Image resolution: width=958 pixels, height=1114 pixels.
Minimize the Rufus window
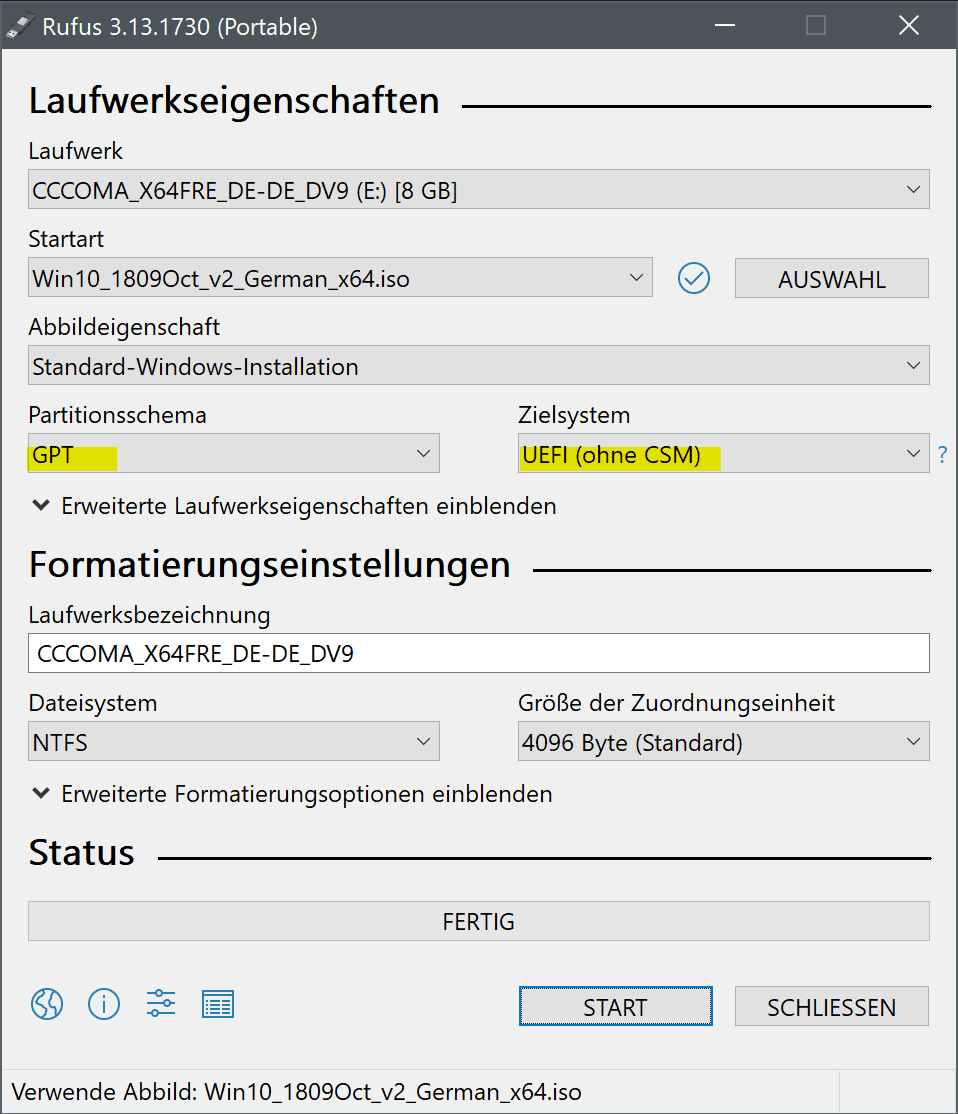point(725,26)
